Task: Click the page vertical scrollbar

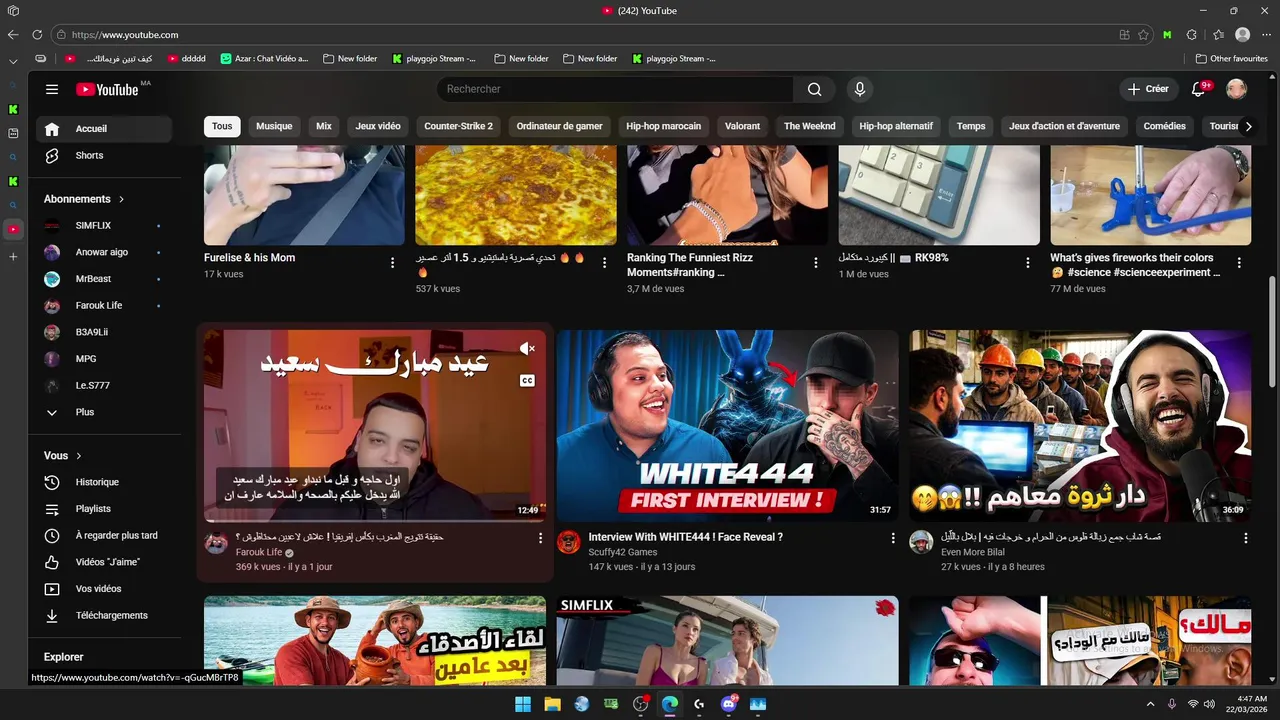Action: (x=1272, y=330)
